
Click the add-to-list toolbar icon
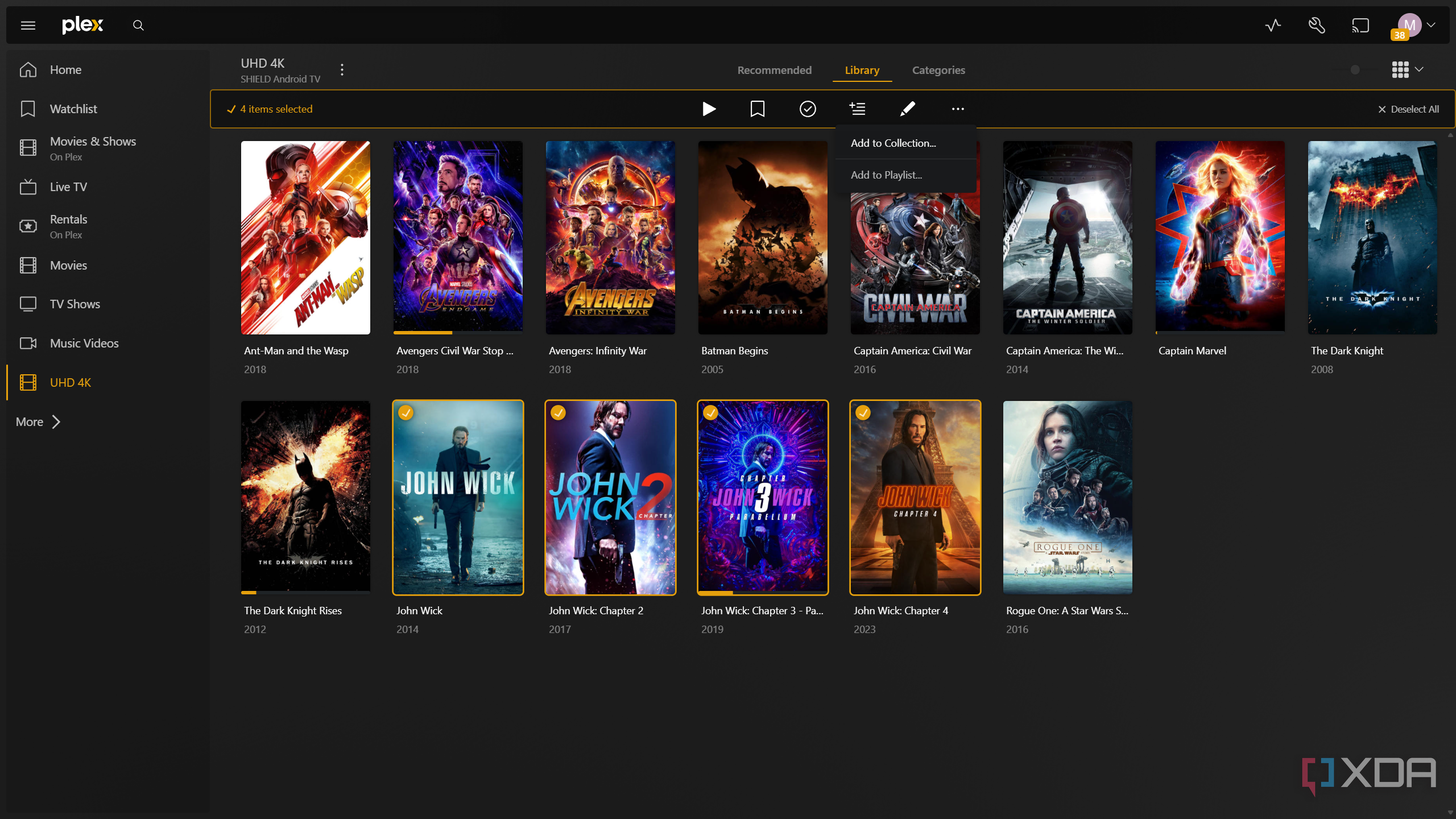point(858,109)
